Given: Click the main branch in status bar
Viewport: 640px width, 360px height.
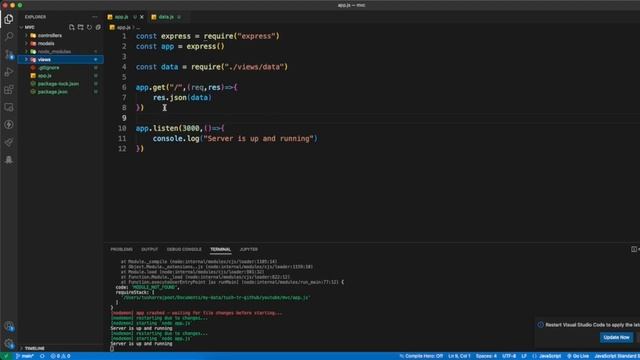Looking at the screenshot, I should coord(24,356).
